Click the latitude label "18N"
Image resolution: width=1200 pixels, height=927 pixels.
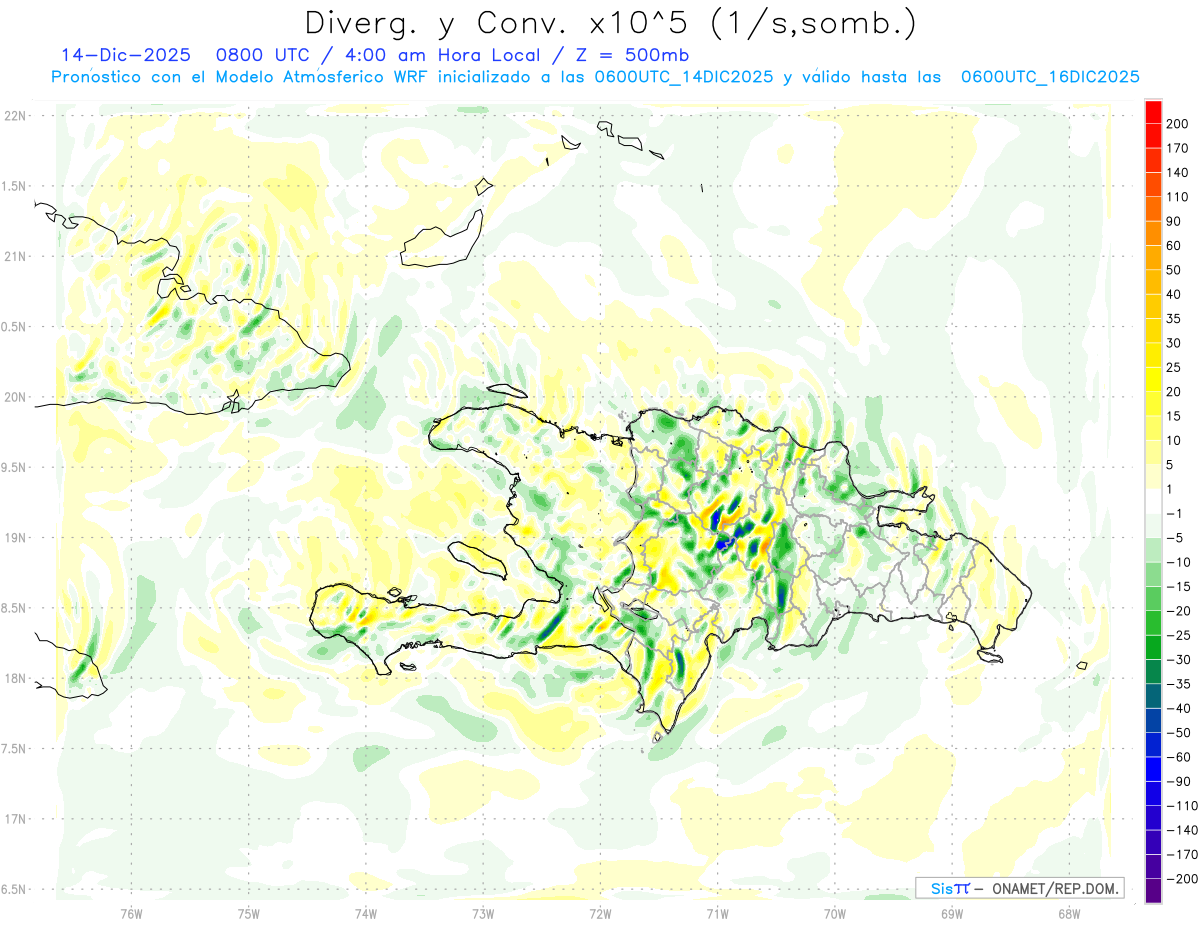click(x=16, y=678)
